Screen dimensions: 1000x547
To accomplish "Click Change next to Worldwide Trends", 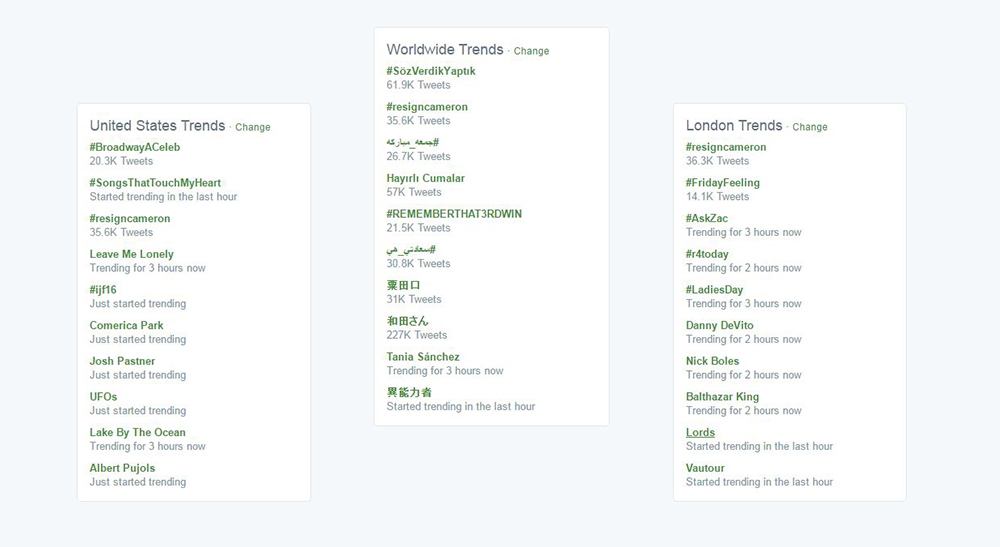I will tap(531, 51).
